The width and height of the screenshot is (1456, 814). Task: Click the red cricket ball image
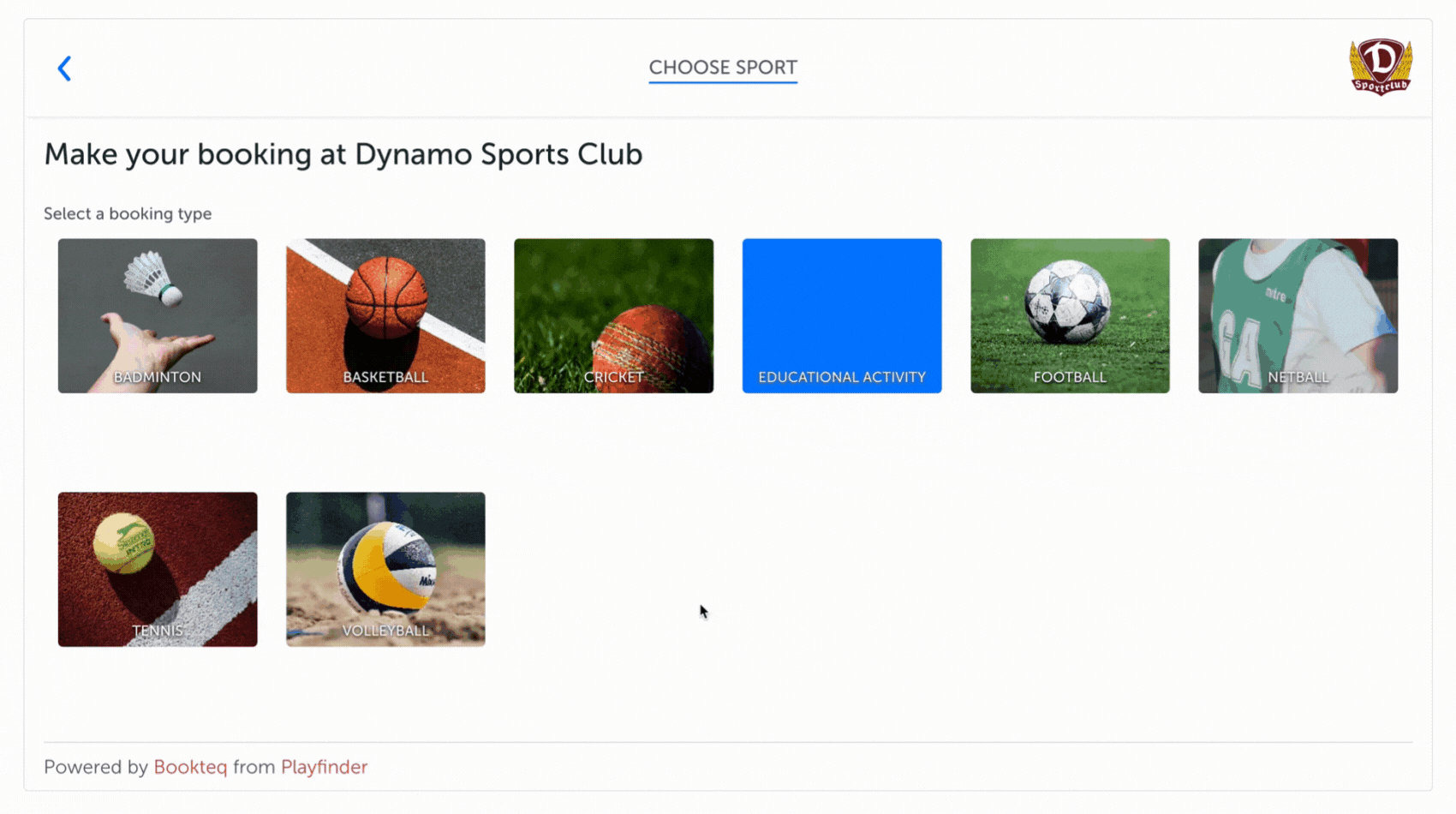coord(651,353)
